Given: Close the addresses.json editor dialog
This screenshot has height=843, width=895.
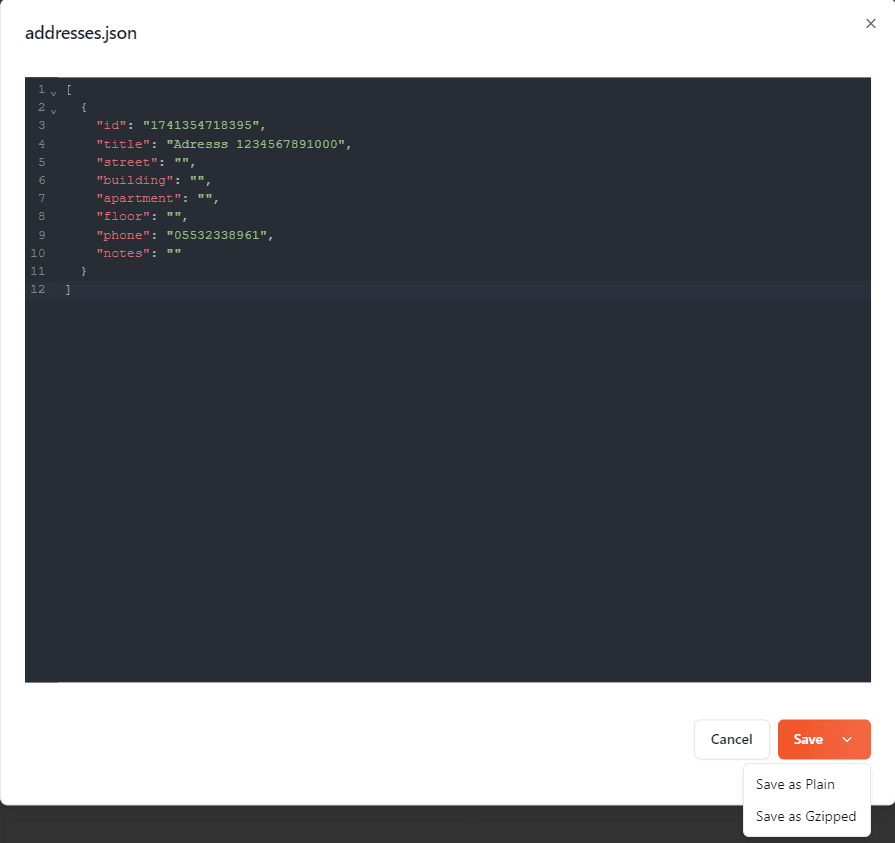Looking at the screenshot, I should click(870, 24).
